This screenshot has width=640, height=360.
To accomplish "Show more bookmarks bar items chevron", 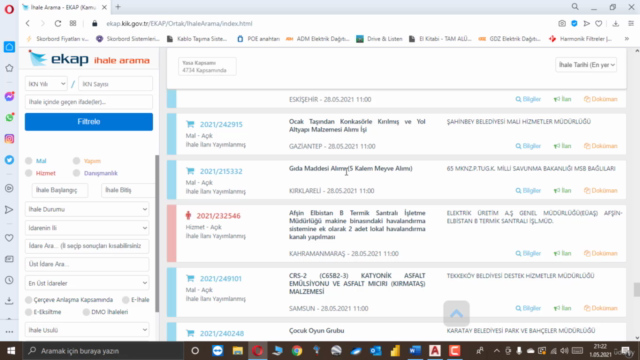I will (627, 39).
